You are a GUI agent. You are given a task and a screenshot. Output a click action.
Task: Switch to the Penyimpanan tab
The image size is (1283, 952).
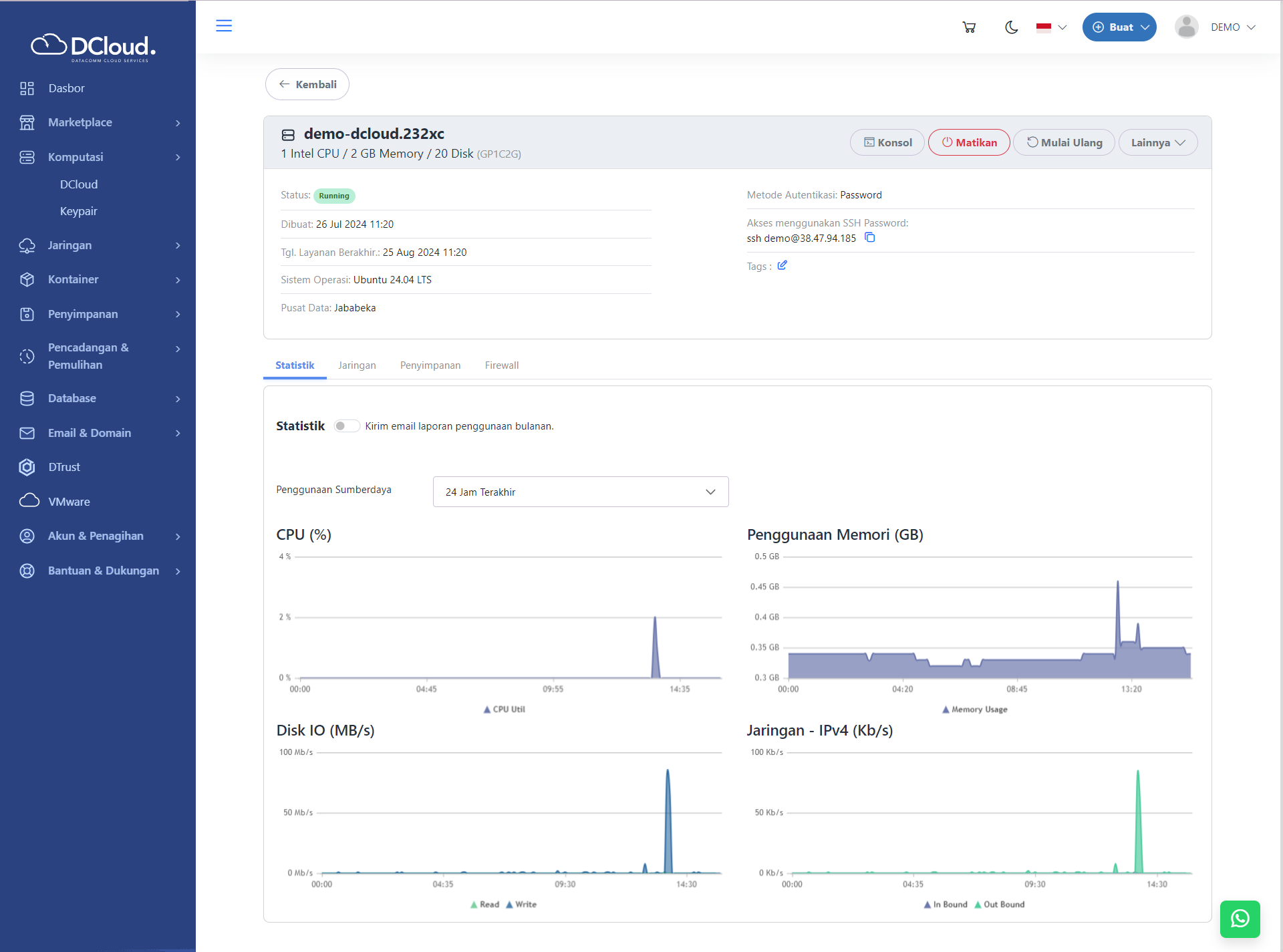(x=430, y=365)
